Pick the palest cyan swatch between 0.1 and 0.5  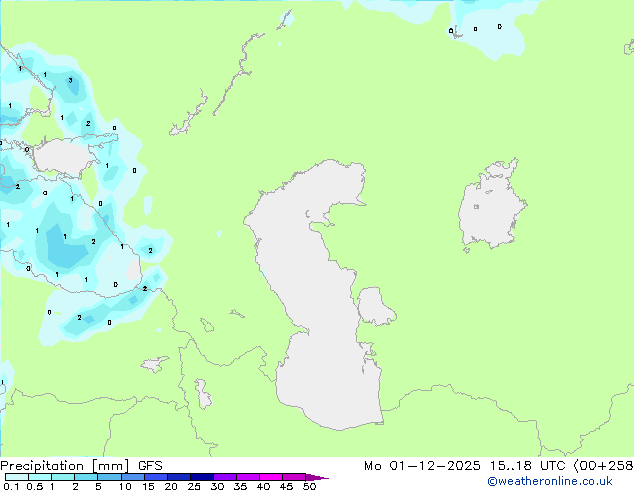tap(17, 477)
